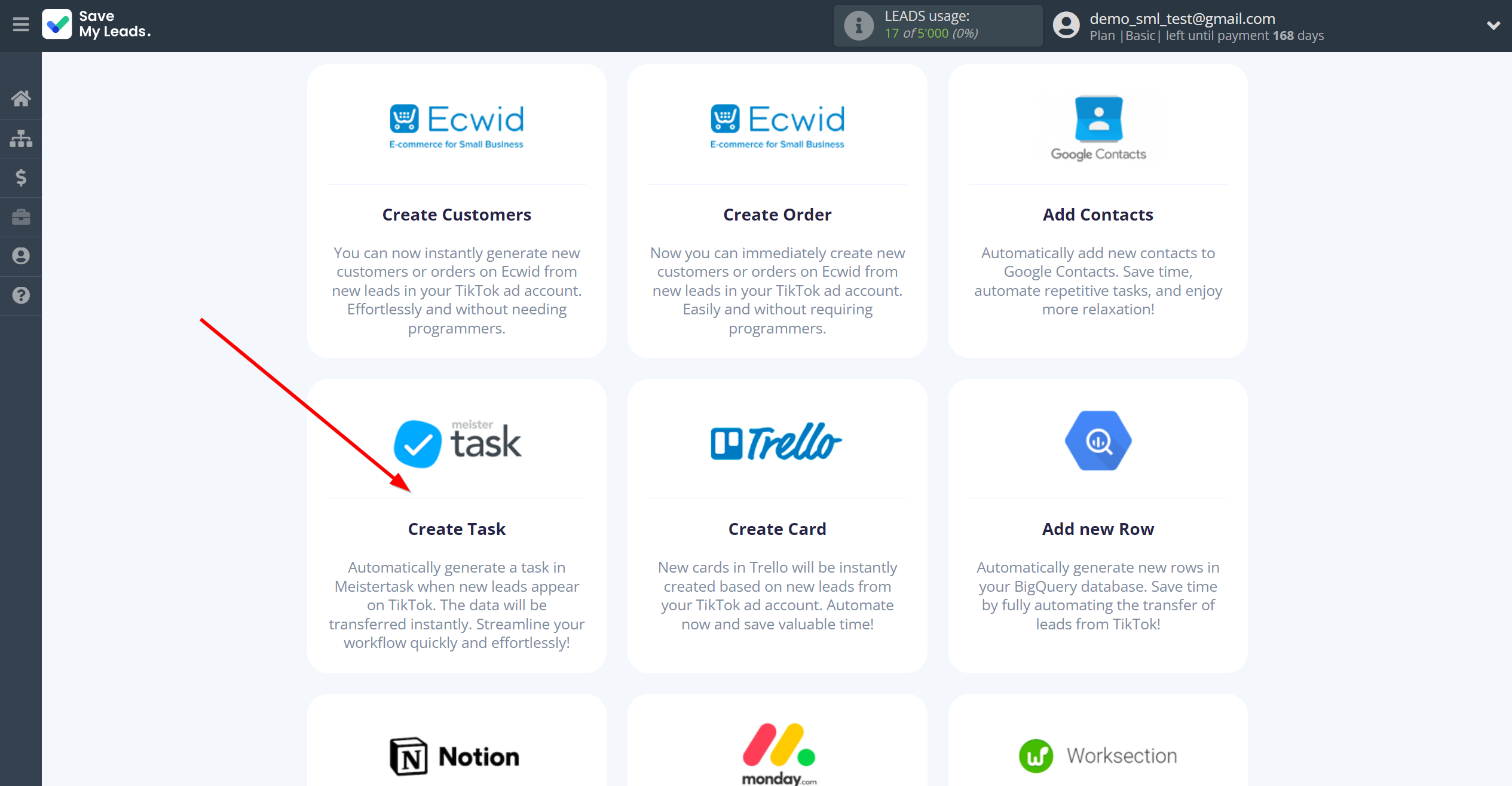Choose the Add new Row title

click(x=1098, y=529)
